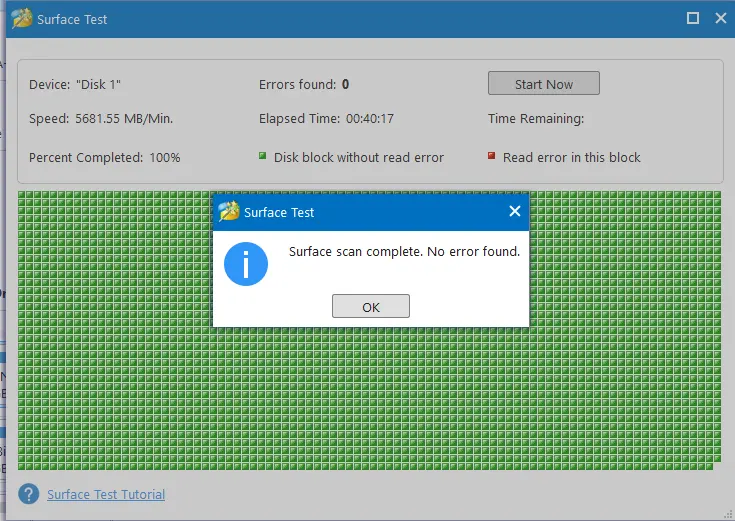Screen dimensions: 735x521
Task: Close the Surface scan complete dialog
Action: [515, 211]
